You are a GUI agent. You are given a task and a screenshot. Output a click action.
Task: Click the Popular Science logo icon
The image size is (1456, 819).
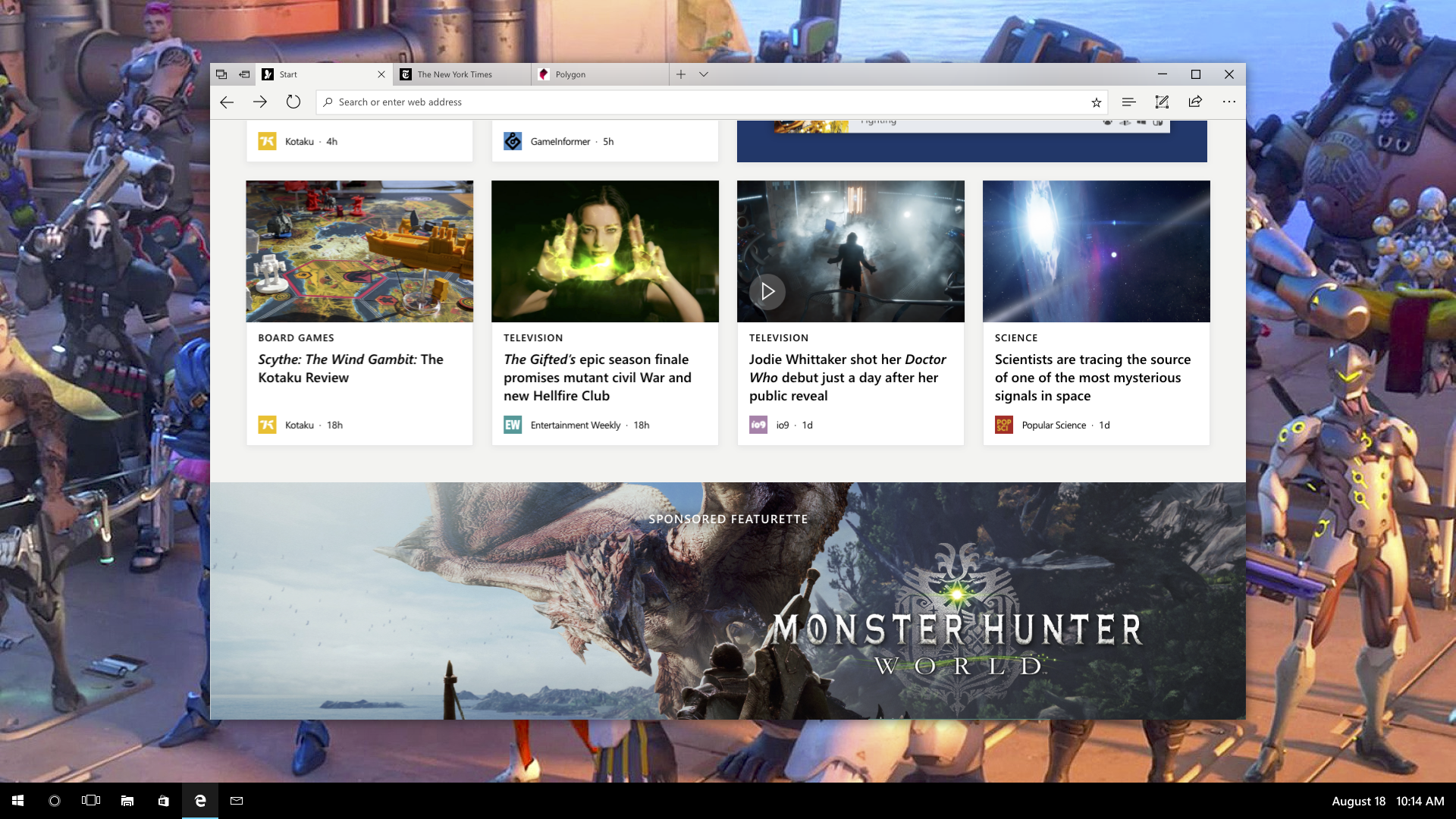(1004, 425)
